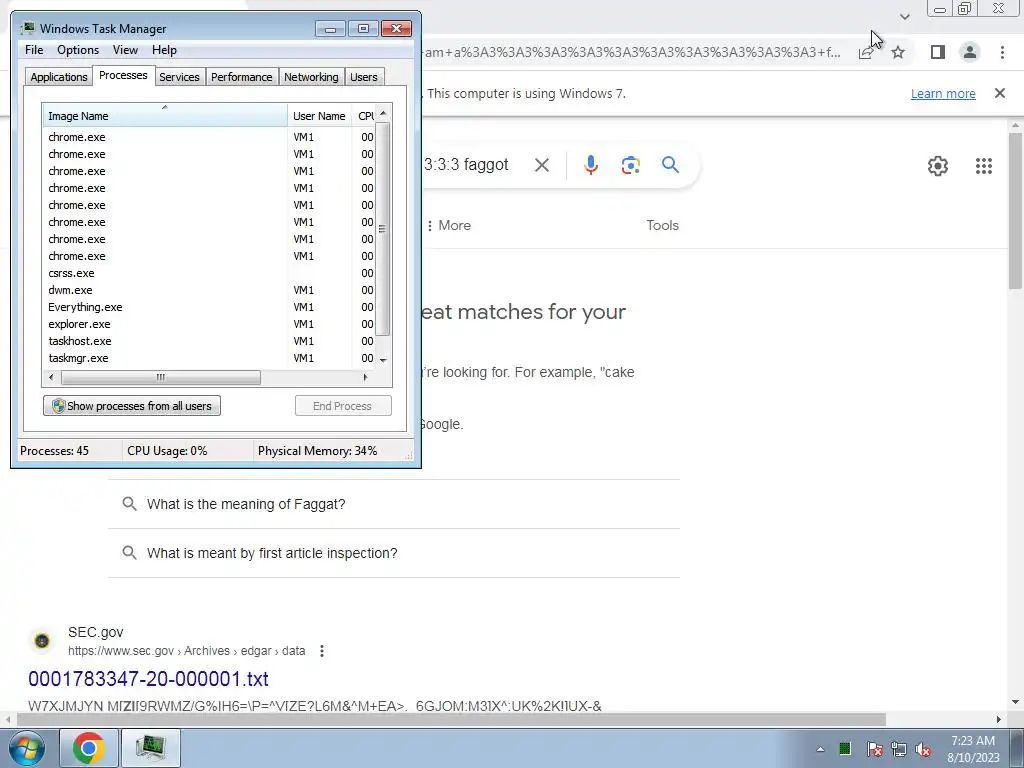Click the process list horizontal scroll left arrow
1024x768 pixels.
coord(51,377)
